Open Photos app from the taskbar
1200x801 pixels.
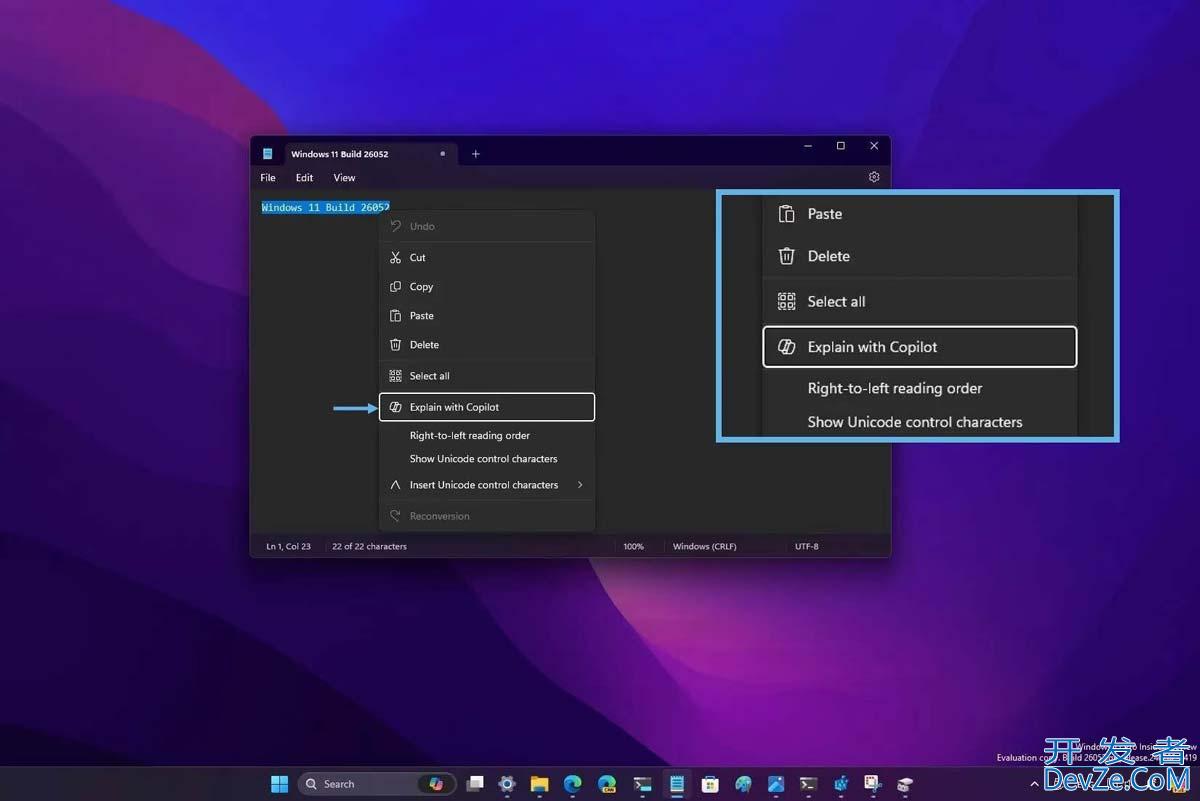point(776,784)
